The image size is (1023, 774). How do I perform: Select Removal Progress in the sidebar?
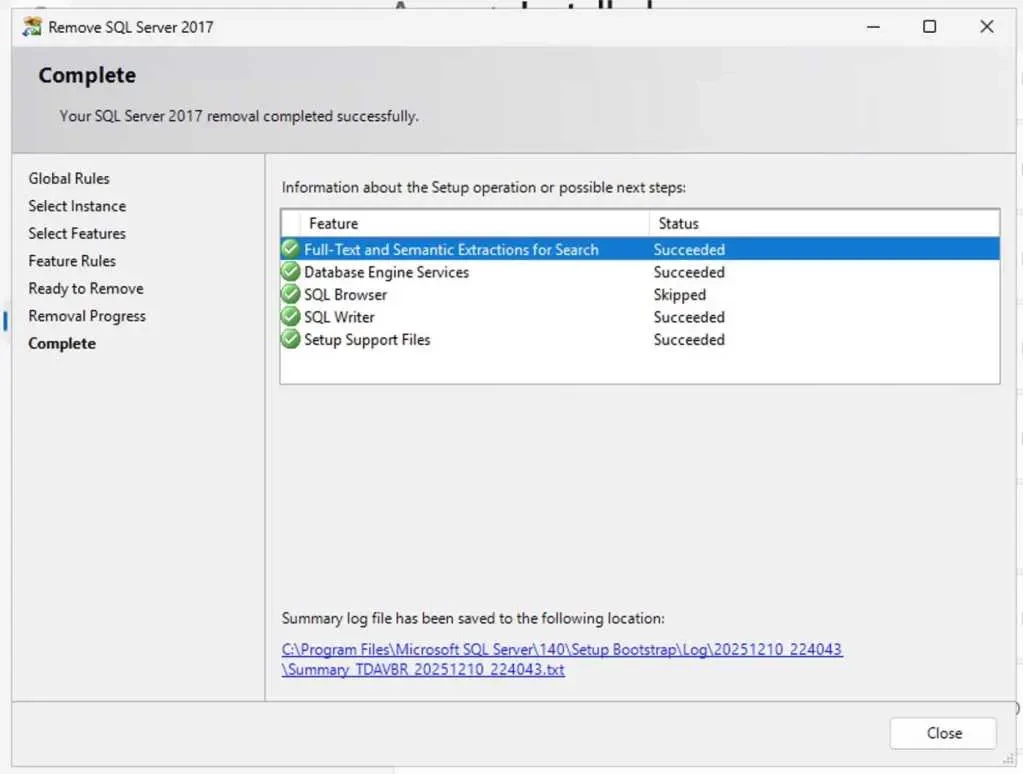click(x=87, y=316)
